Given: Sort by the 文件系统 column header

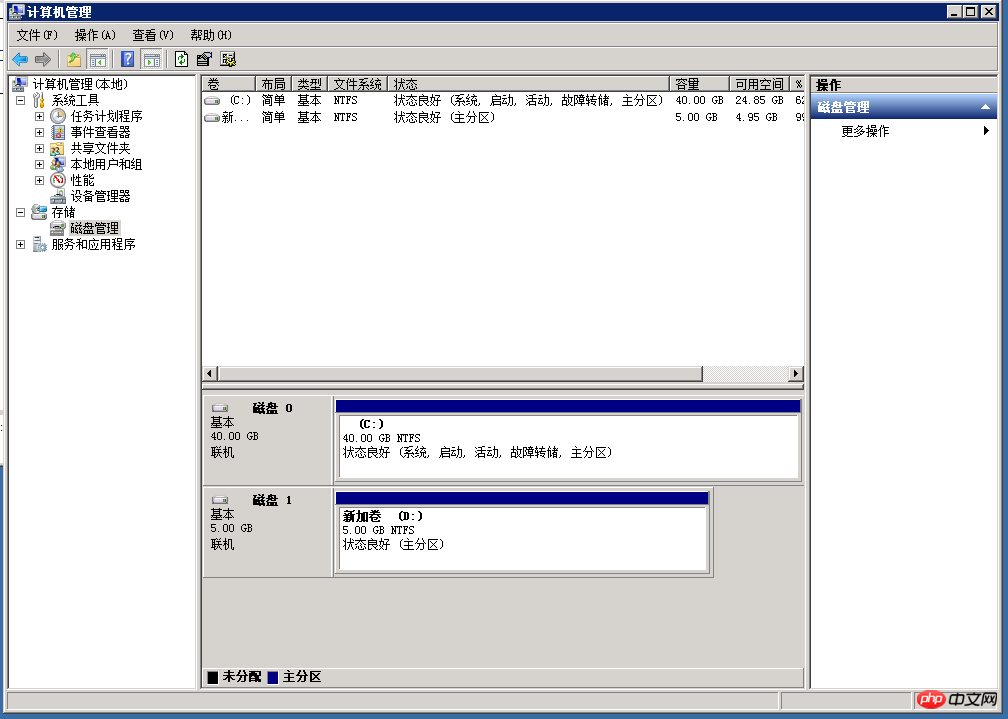Looking at the screenshot, I should click(x=358, y=84).
